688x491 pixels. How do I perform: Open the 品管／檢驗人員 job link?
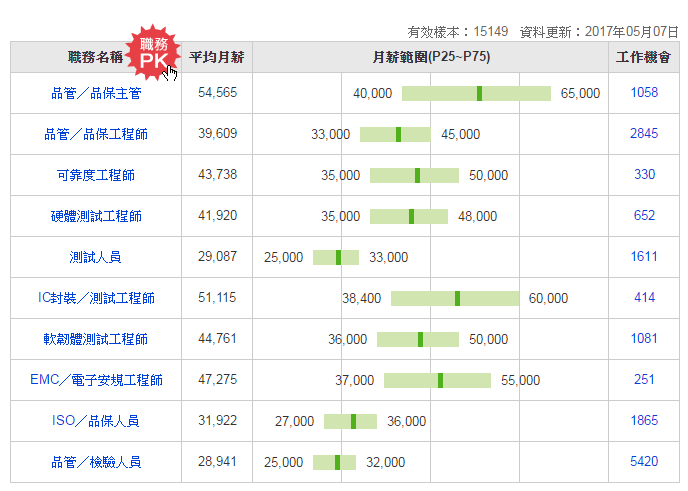click(x=96, y=462)
